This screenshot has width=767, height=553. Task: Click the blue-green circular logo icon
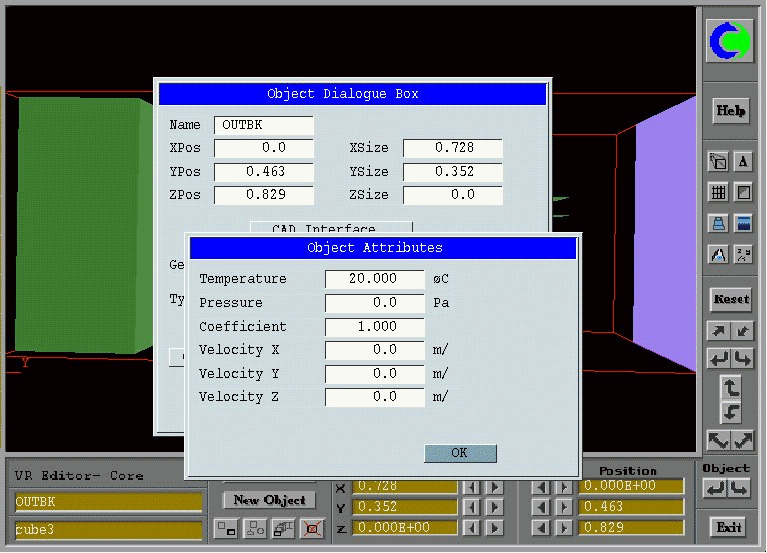[x=730, y=41]
